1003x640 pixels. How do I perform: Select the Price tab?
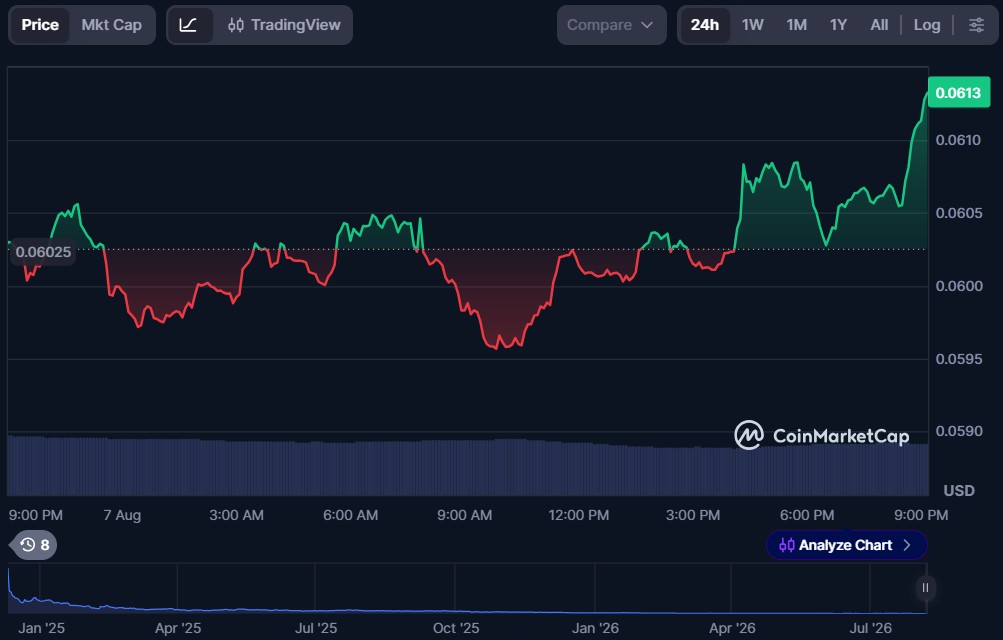pyautogui.click(x=40, y=25)
